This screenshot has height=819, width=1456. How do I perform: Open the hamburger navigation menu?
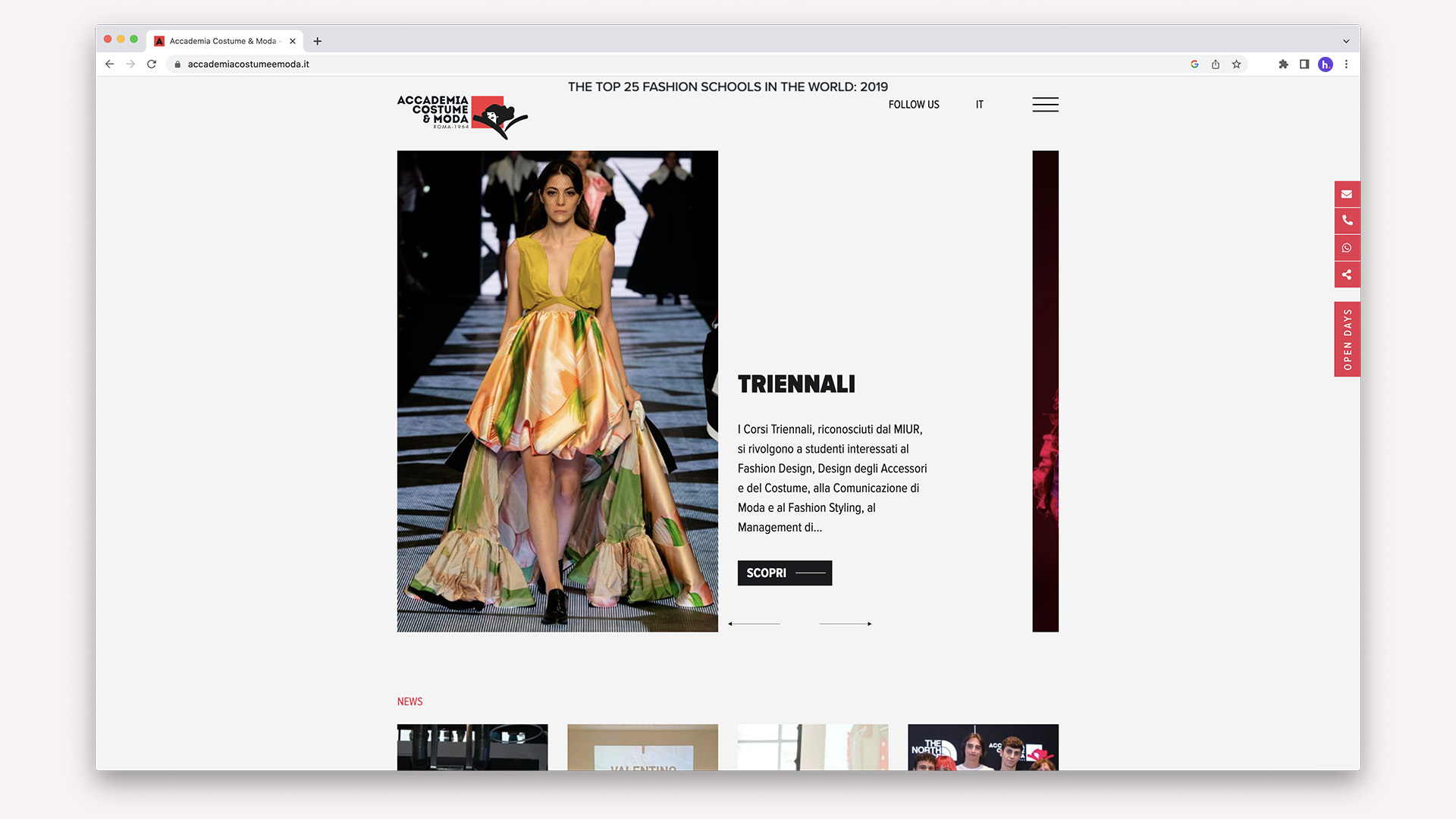coord(1045,105)
